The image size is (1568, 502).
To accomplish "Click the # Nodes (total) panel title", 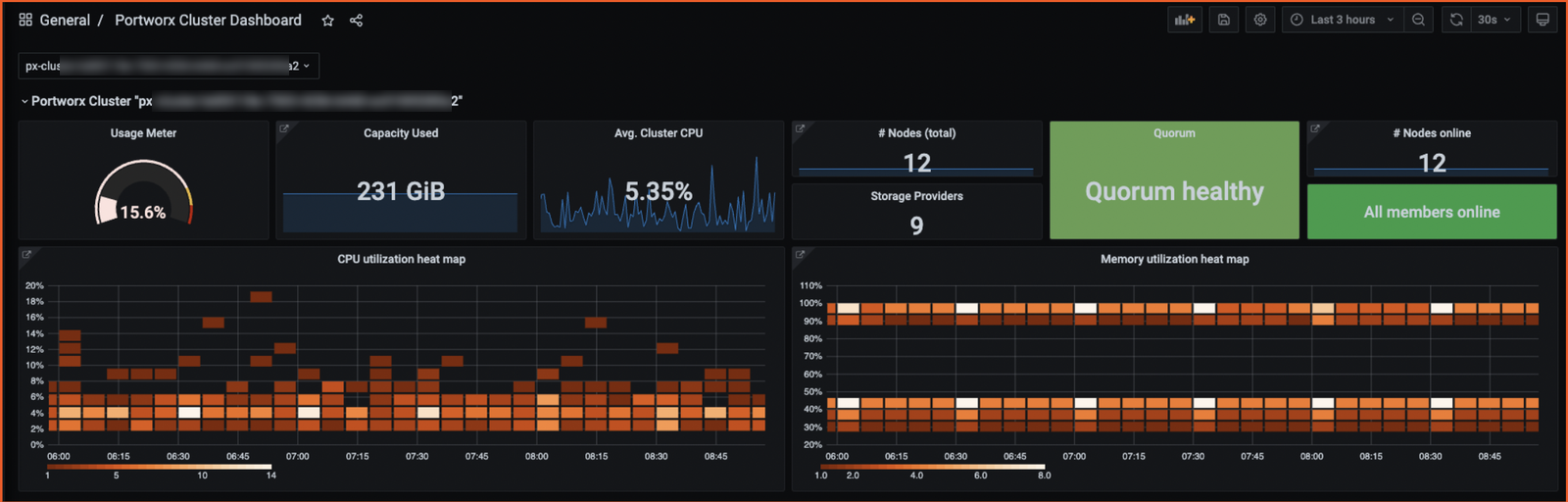I will [x=916, y=133].
